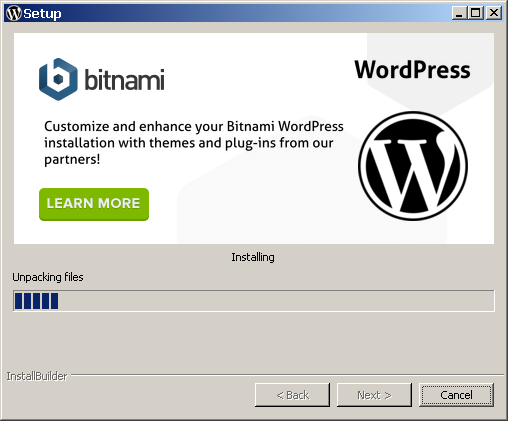This screenshot has width=508, height=421.
Task: Click the Bitnami hexagon logo
Action: [58, 79]
